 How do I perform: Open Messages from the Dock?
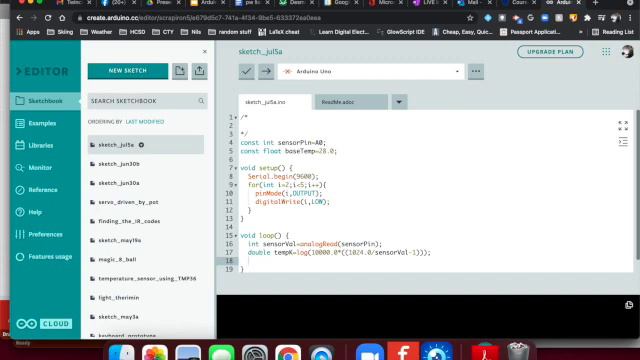[x=221, y=353]
